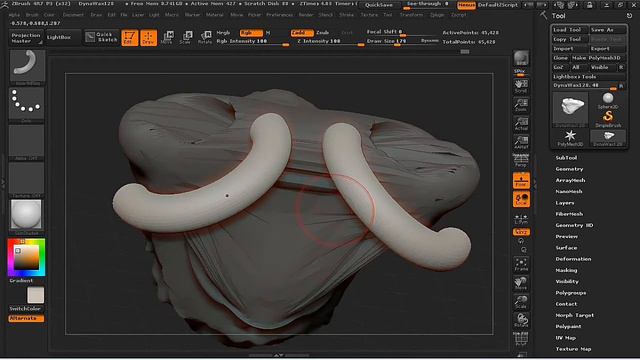Select the SimpleBrush tool icon

[608, 119]
